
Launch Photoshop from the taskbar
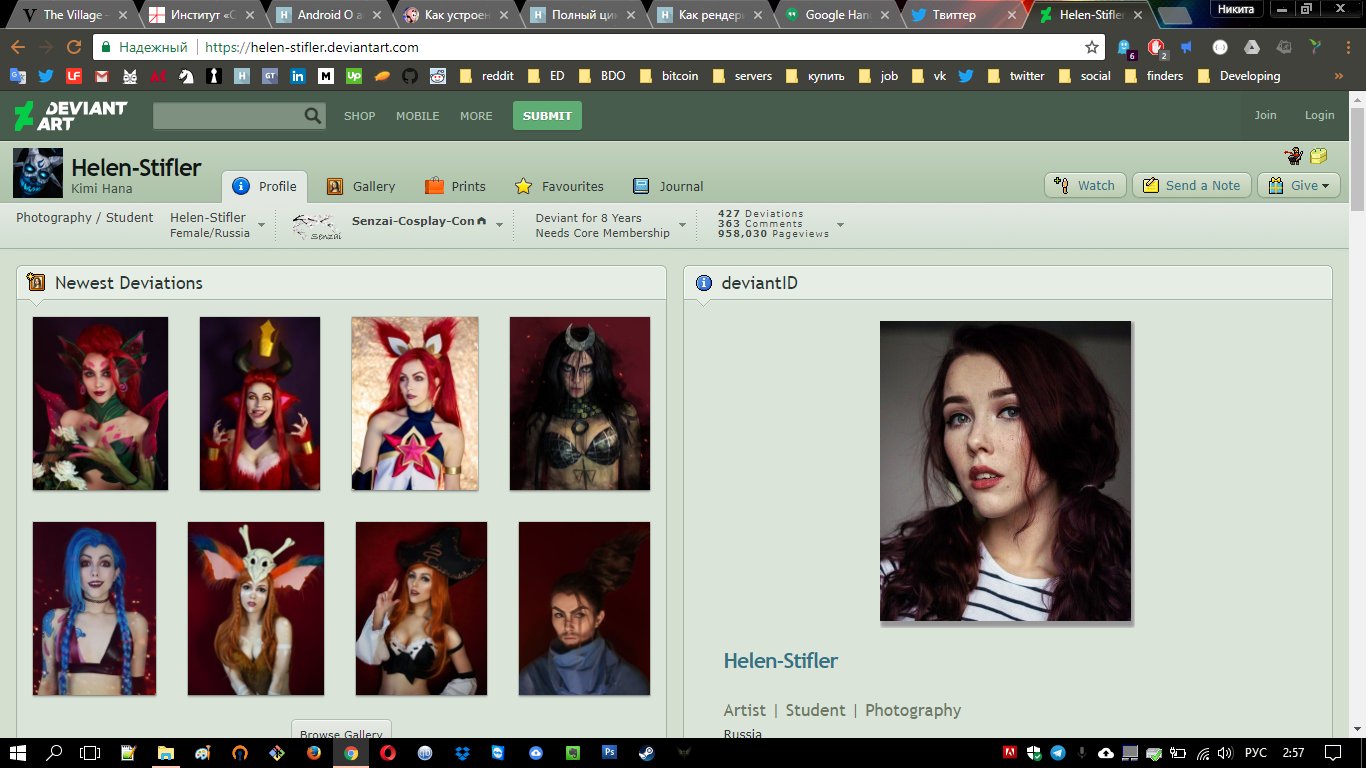[x=609, y=752]
